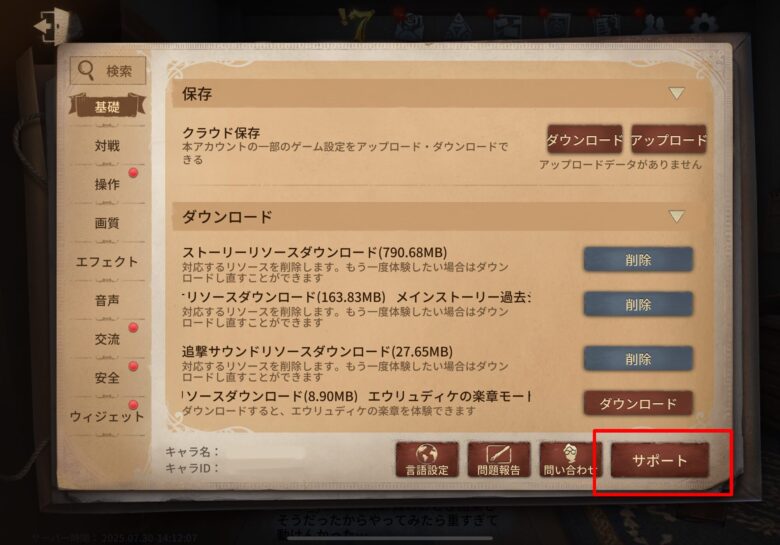Open the 画質 settings tab
Viewport: 780px width, 545px height.
coord(107,223)
